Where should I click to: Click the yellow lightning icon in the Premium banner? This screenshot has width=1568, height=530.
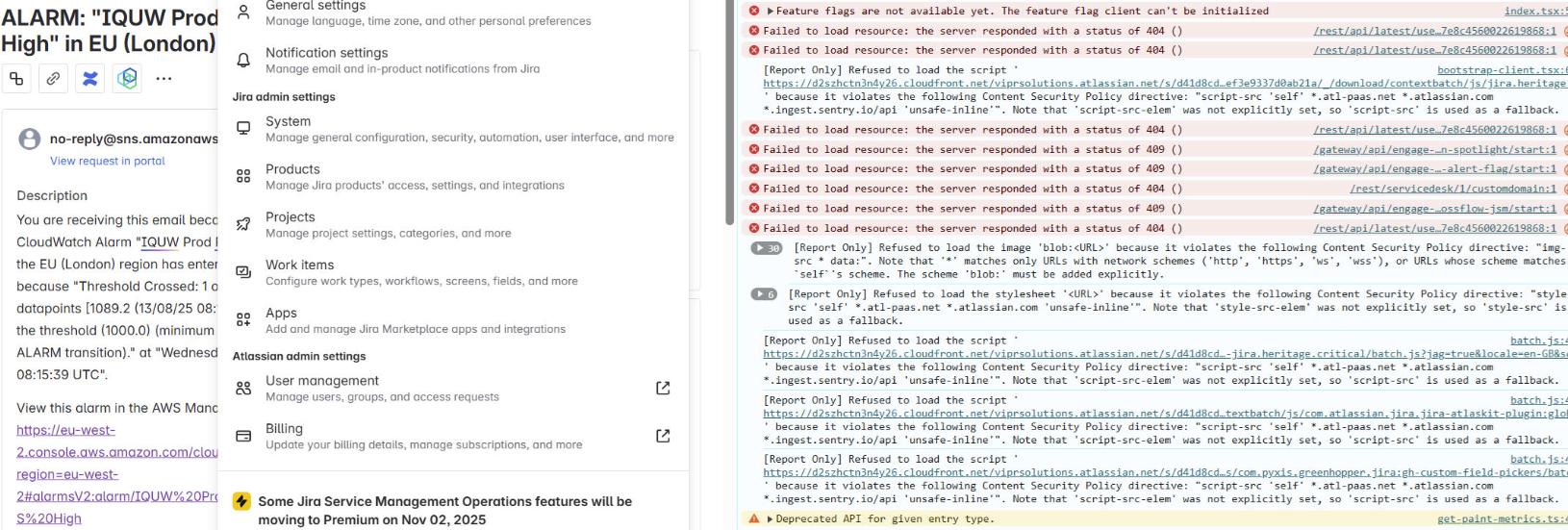(241, 501)
